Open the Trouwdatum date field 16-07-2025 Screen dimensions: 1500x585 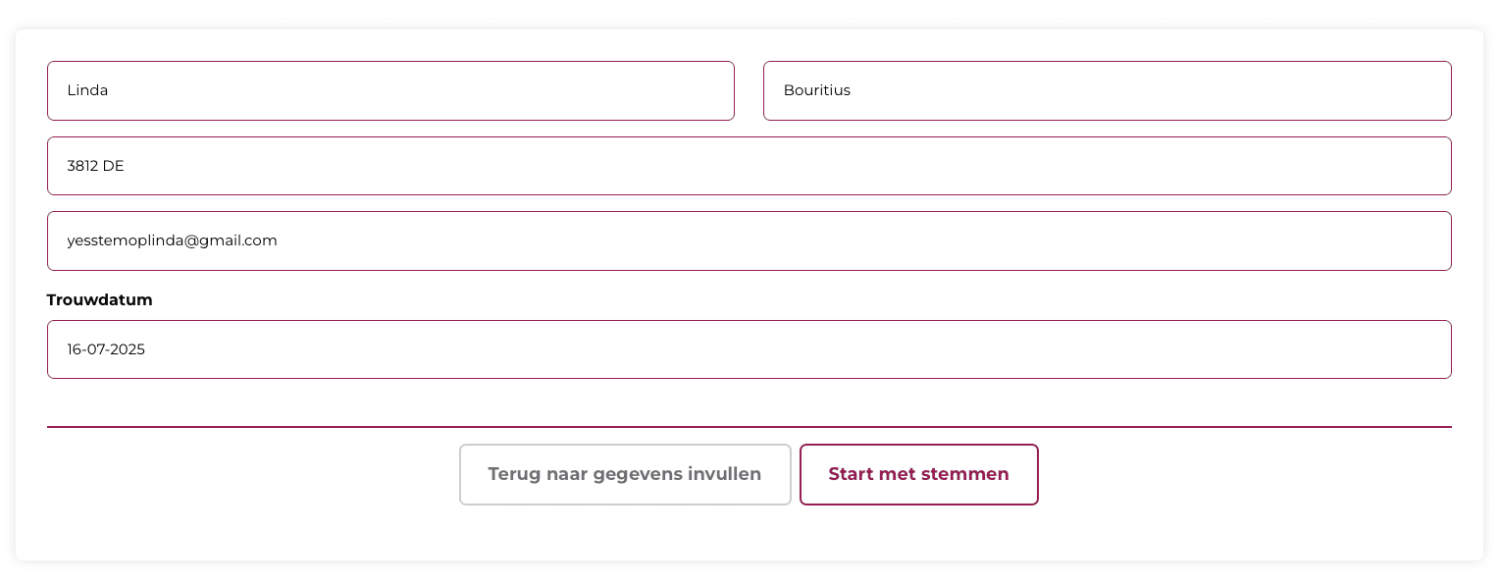749,350
